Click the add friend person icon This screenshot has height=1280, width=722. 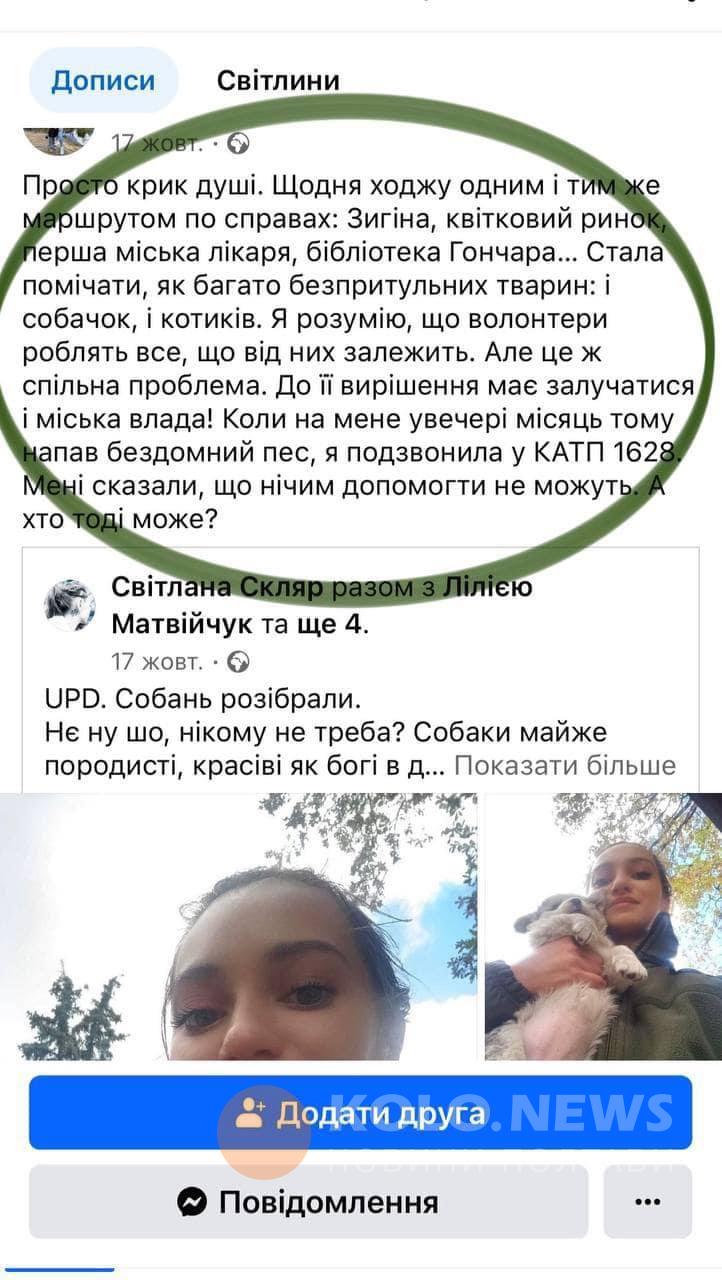click(250, 1113)
